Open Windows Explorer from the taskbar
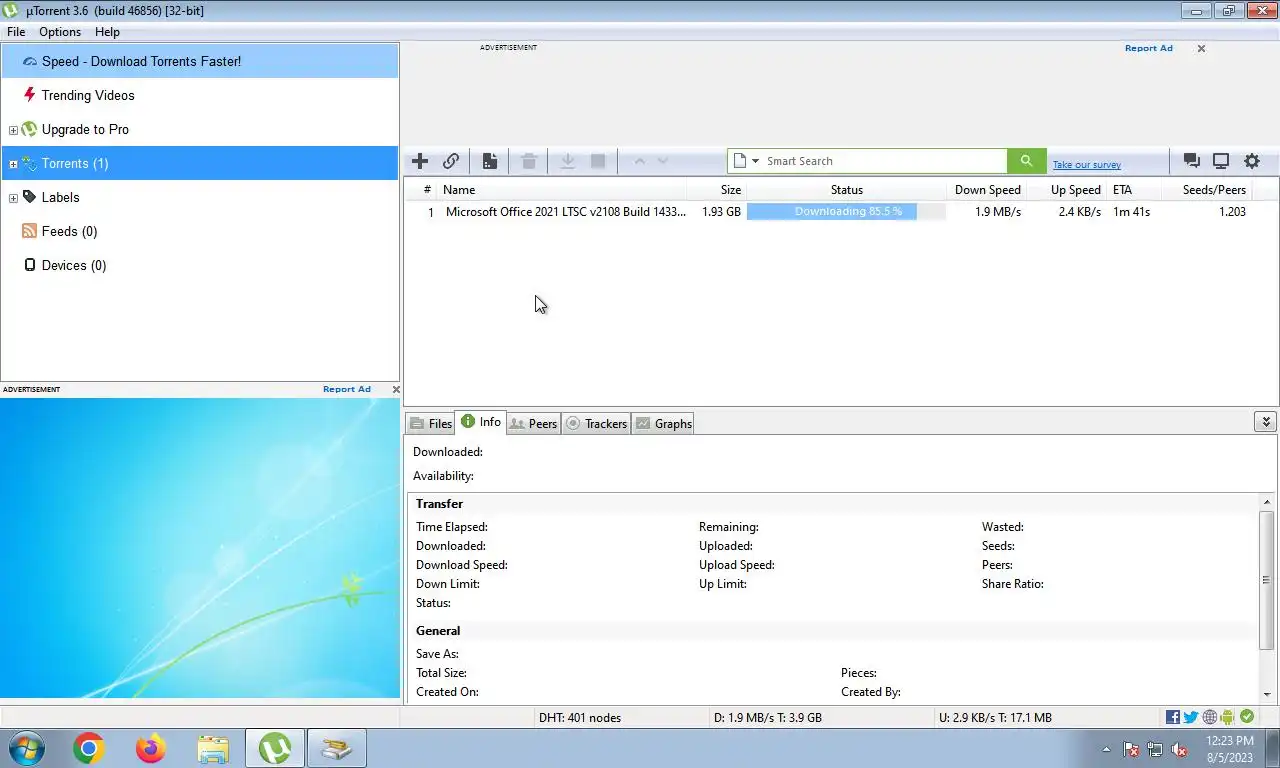 pos(213,748)
